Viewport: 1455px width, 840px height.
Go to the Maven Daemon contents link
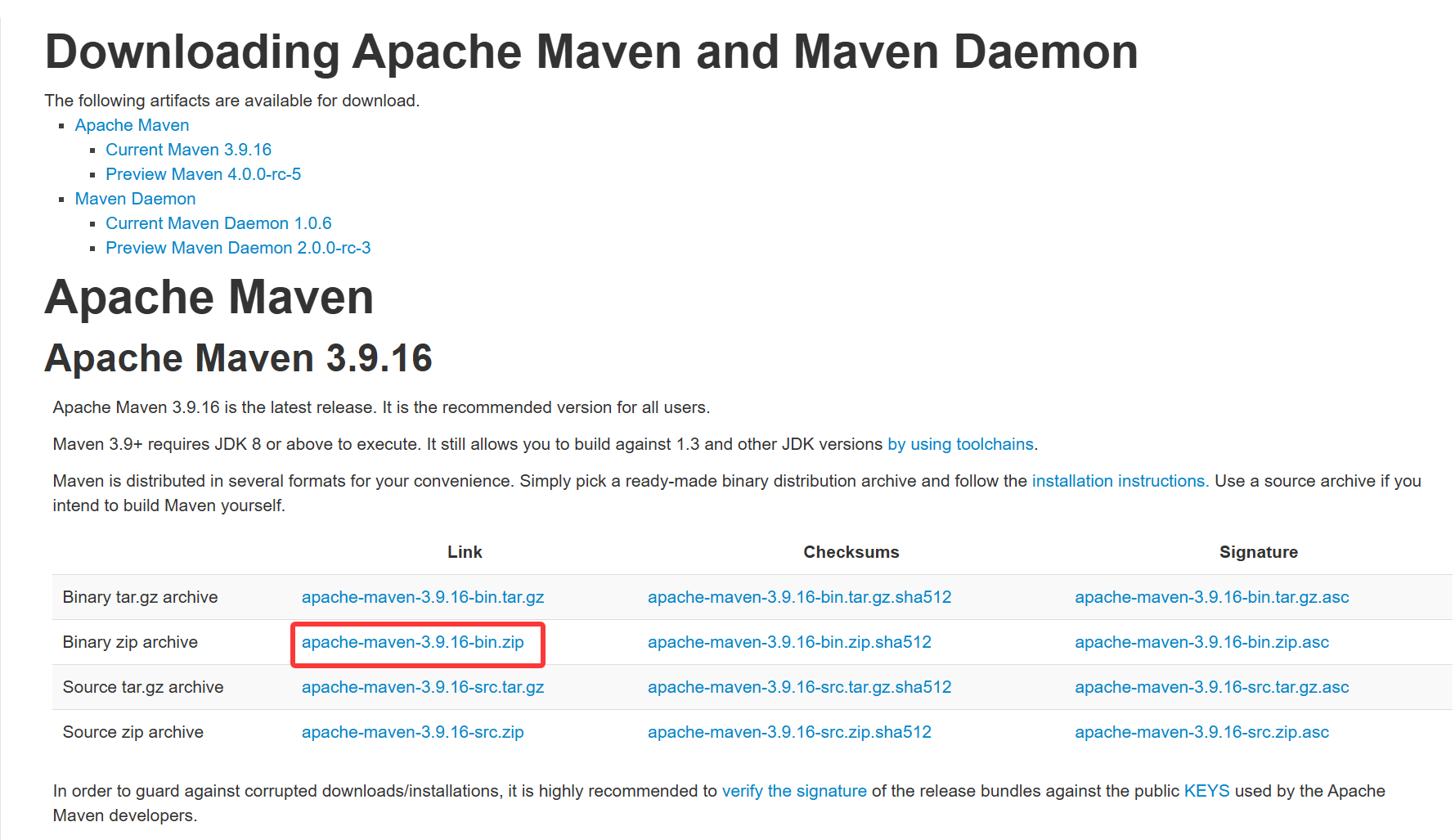pyautogui.click(x=135, y=199)
